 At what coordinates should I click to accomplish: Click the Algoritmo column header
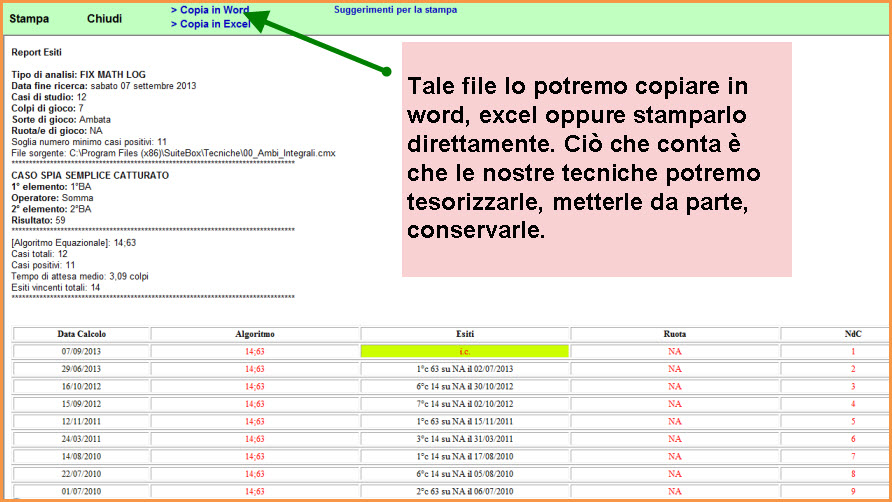coord(255,334)
